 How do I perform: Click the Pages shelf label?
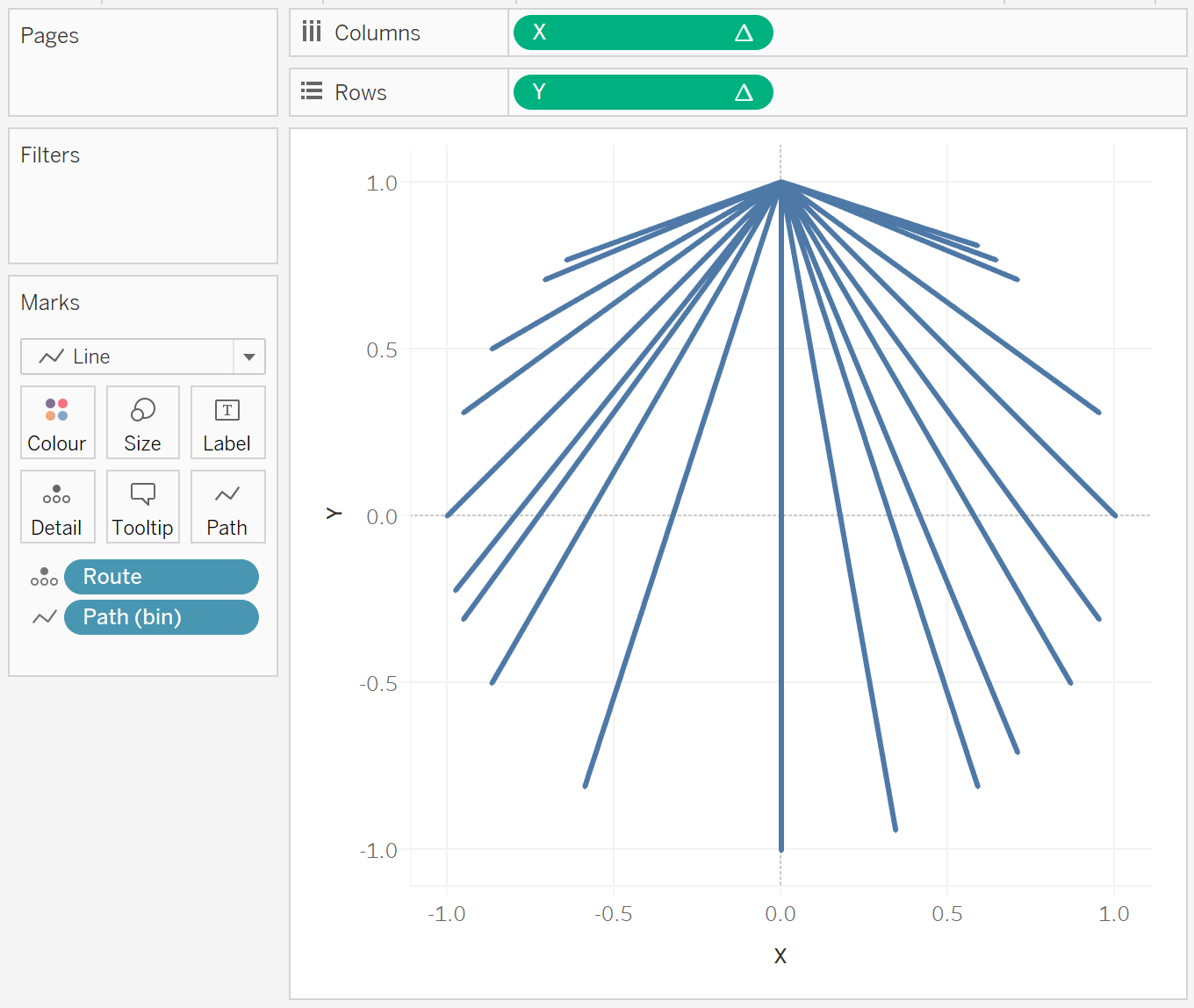[50, 36]
